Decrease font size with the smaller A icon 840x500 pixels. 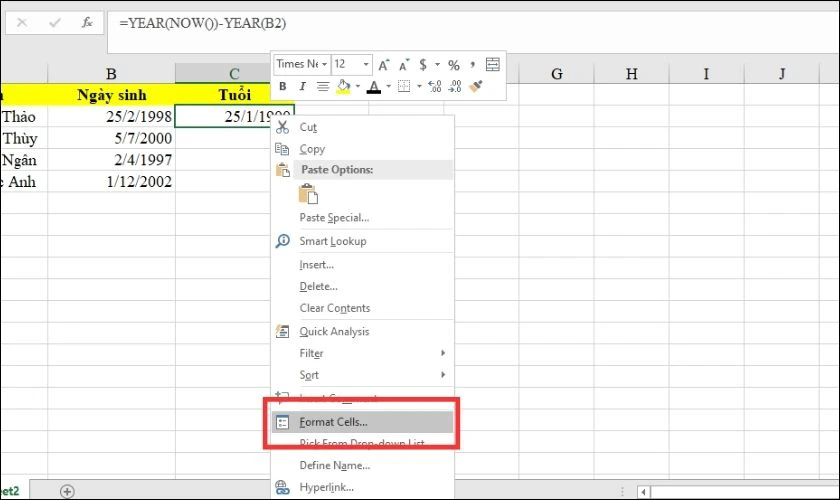click(403, 65)
